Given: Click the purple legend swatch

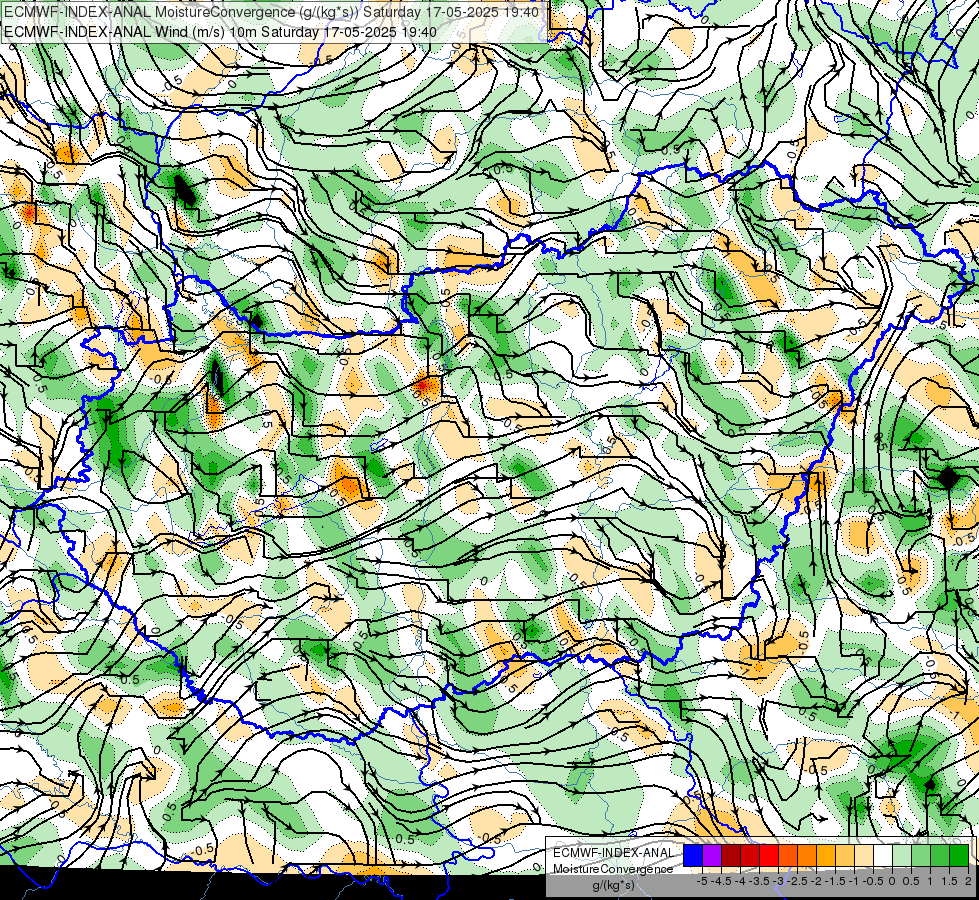Looking at the screenshot, I should click(712, 856).
